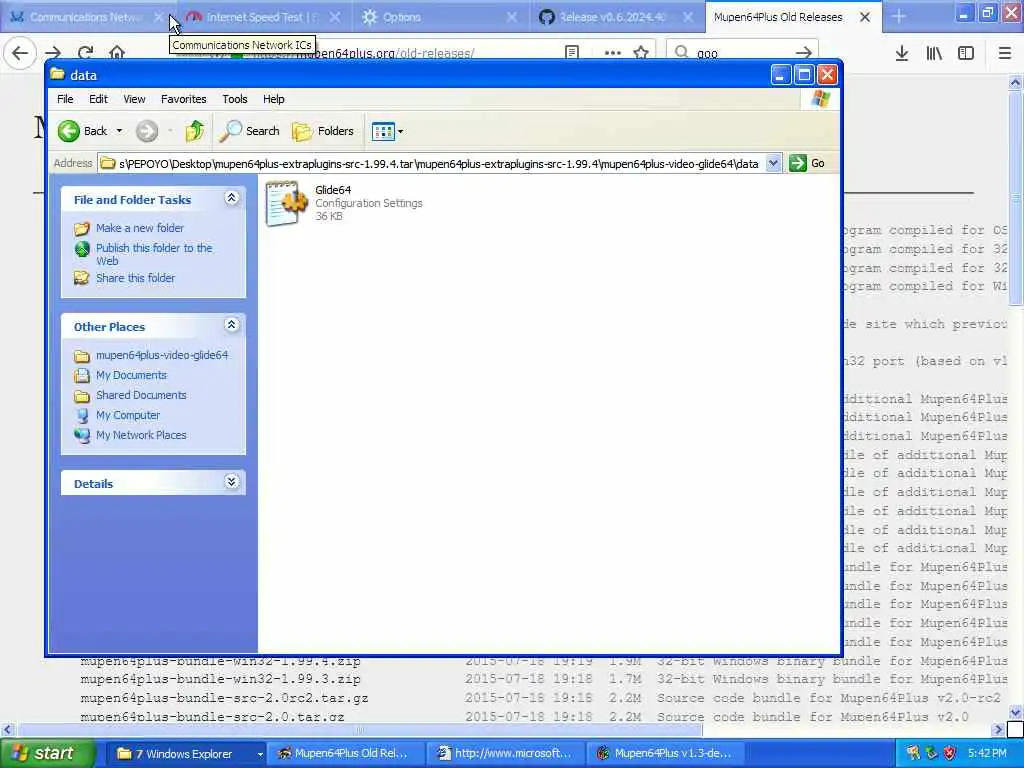
Task: Expand the Details panel
Action: pyautogui.click(x=231, y=482)
